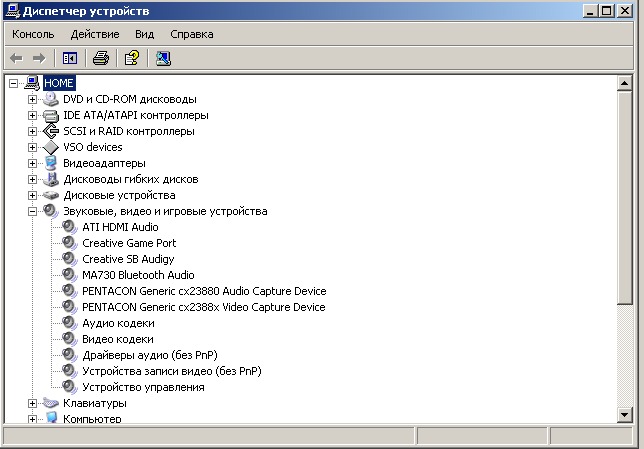Click the VSO devices diamond icon
Screen dimensions: 644x449
[51, 147]
